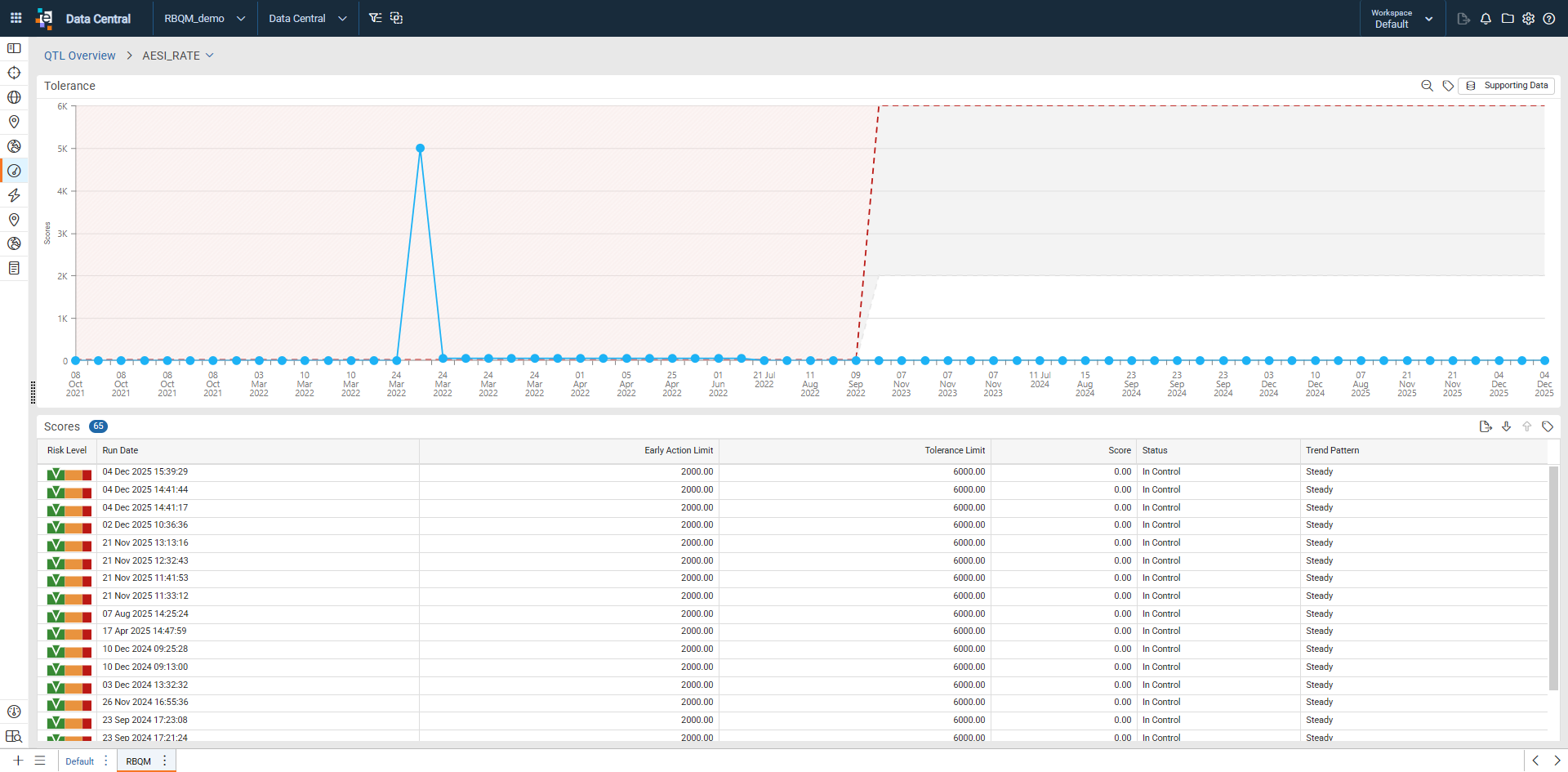Click the copy-selection icon beside the filter icon

pos(397,18)
